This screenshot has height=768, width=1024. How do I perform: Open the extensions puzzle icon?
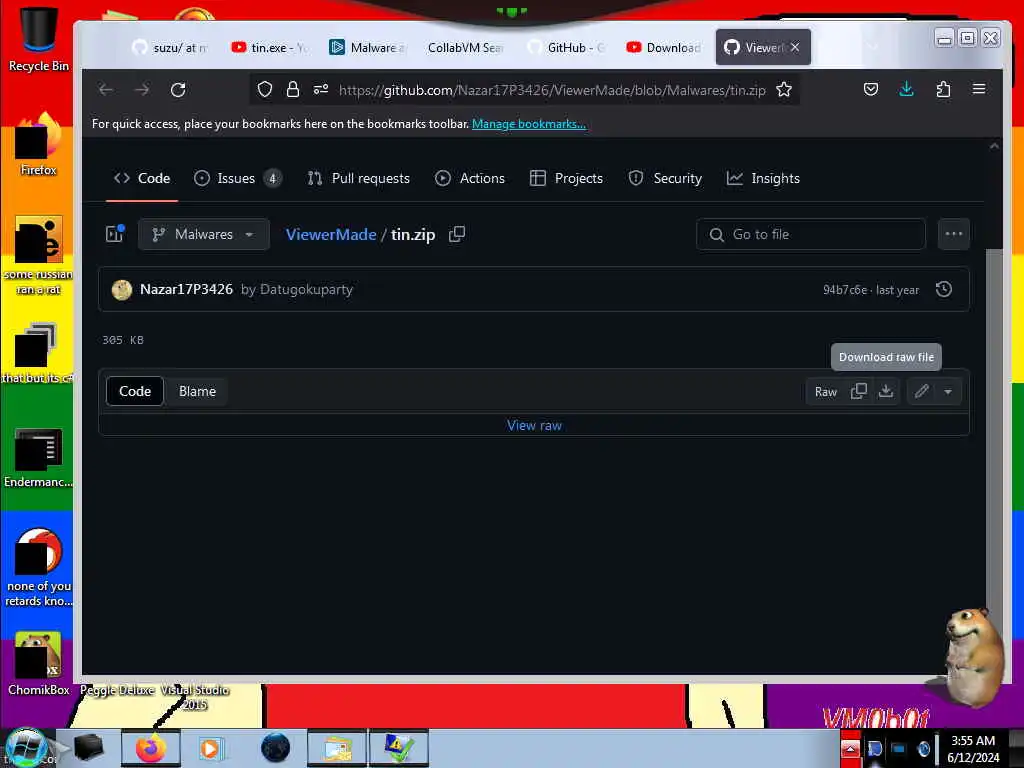coord(943,89)
